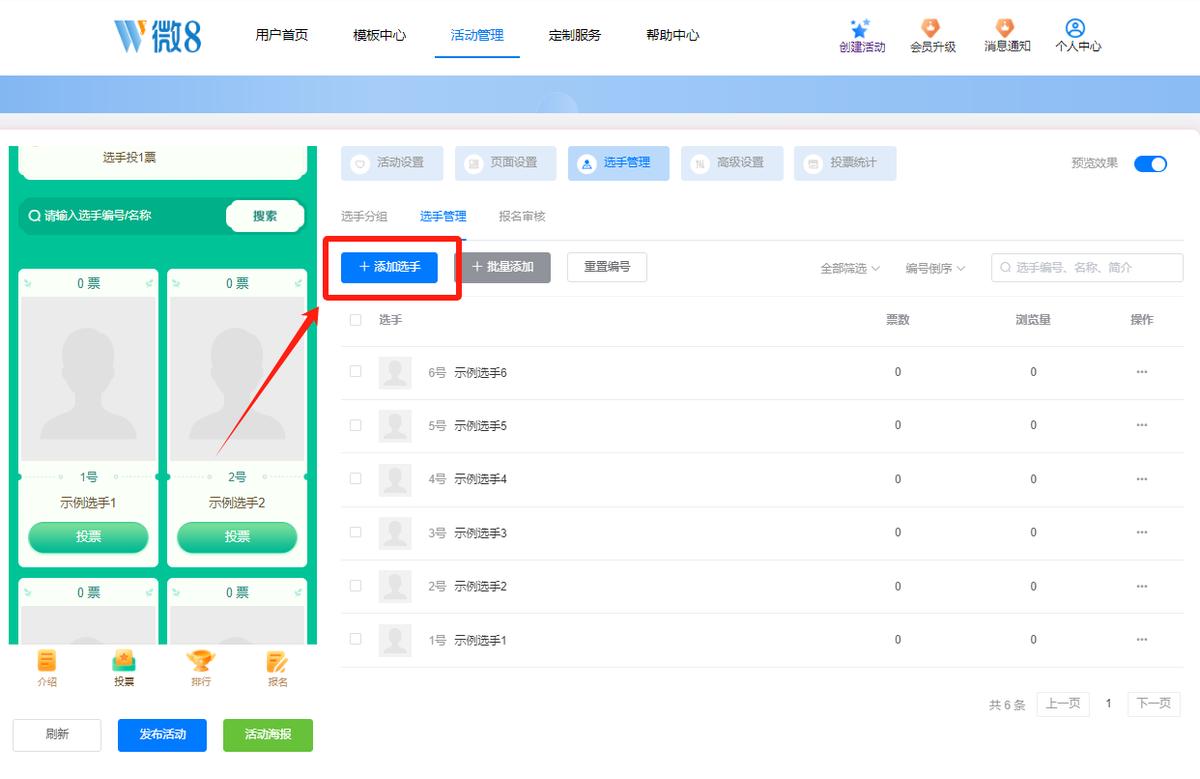
Task: Click avatar icon of 示例选手5
Action: pos(395,426)
